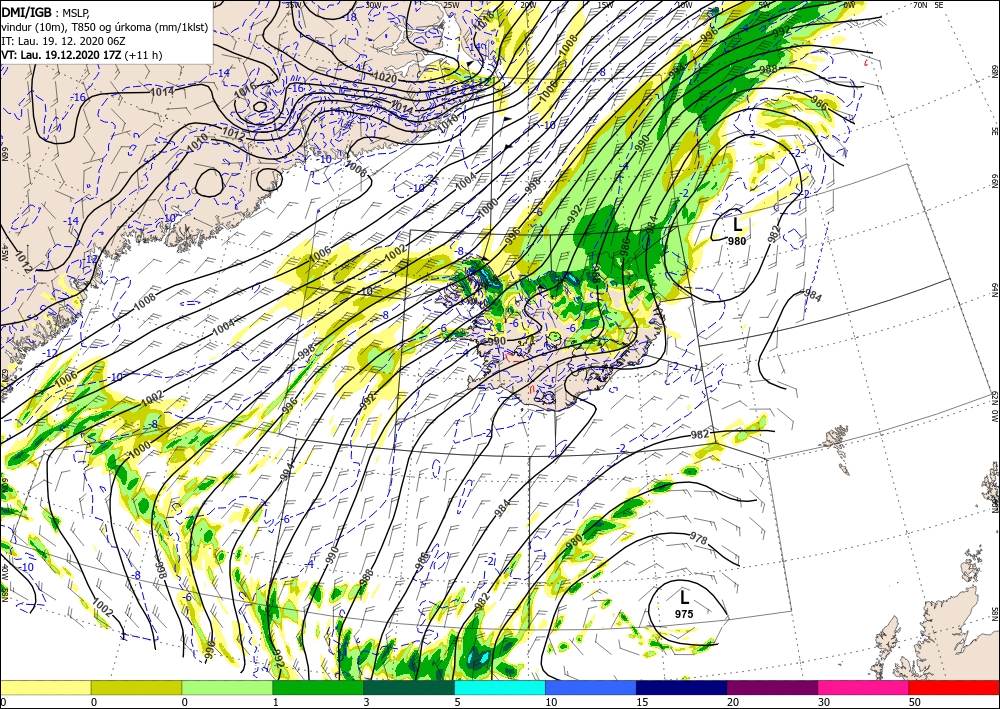Click the "25W" longitude label
This screenshot has height=709, width=1000.
(451, 4)
